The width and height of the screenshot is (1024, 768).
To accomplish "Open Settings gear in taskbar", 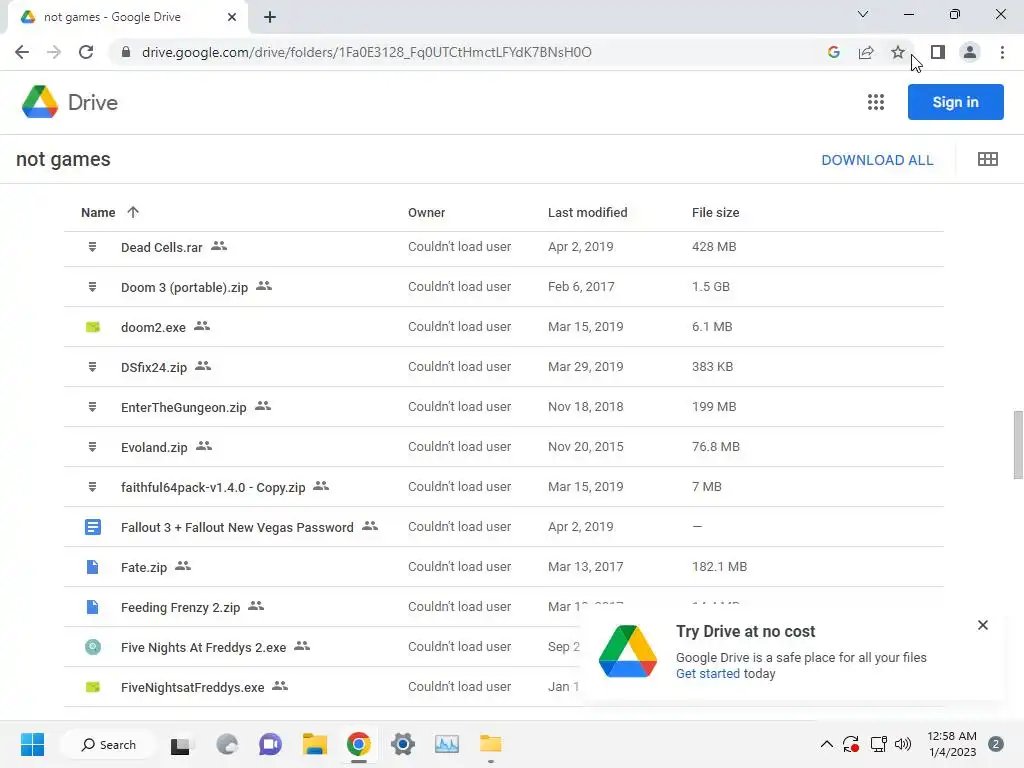I will click(x=403, y=744).
